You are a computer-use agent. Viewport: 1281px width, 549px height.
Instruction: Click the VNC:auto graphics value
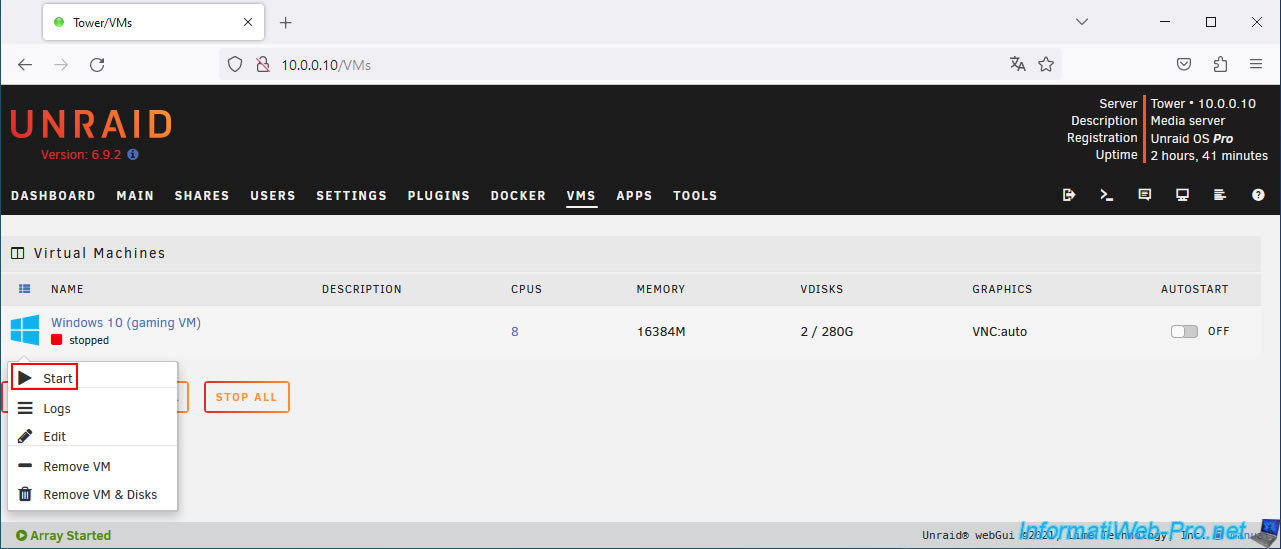click(1000, 331)
